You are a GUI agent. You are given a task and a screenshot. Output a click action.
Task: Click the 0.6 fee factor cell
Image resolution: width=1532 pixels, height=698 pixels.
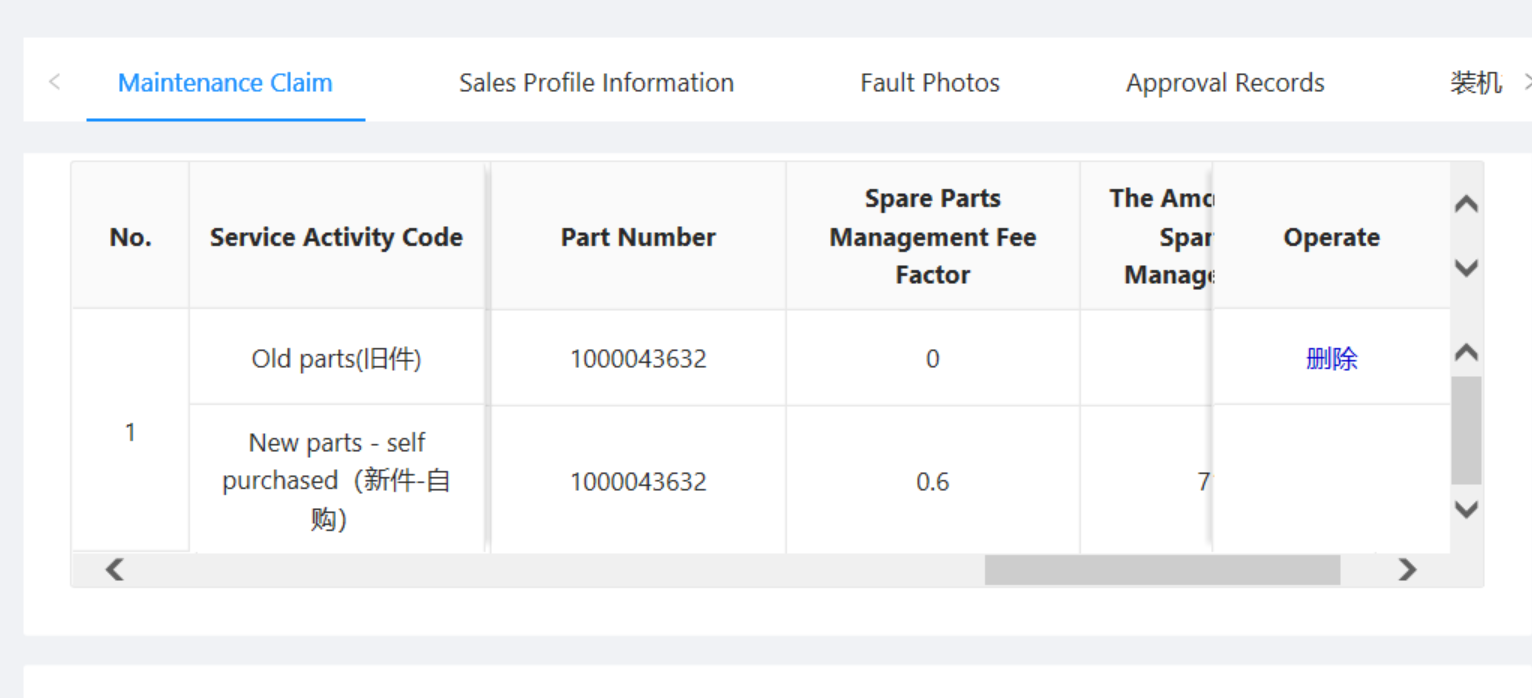tap(932, 482)
